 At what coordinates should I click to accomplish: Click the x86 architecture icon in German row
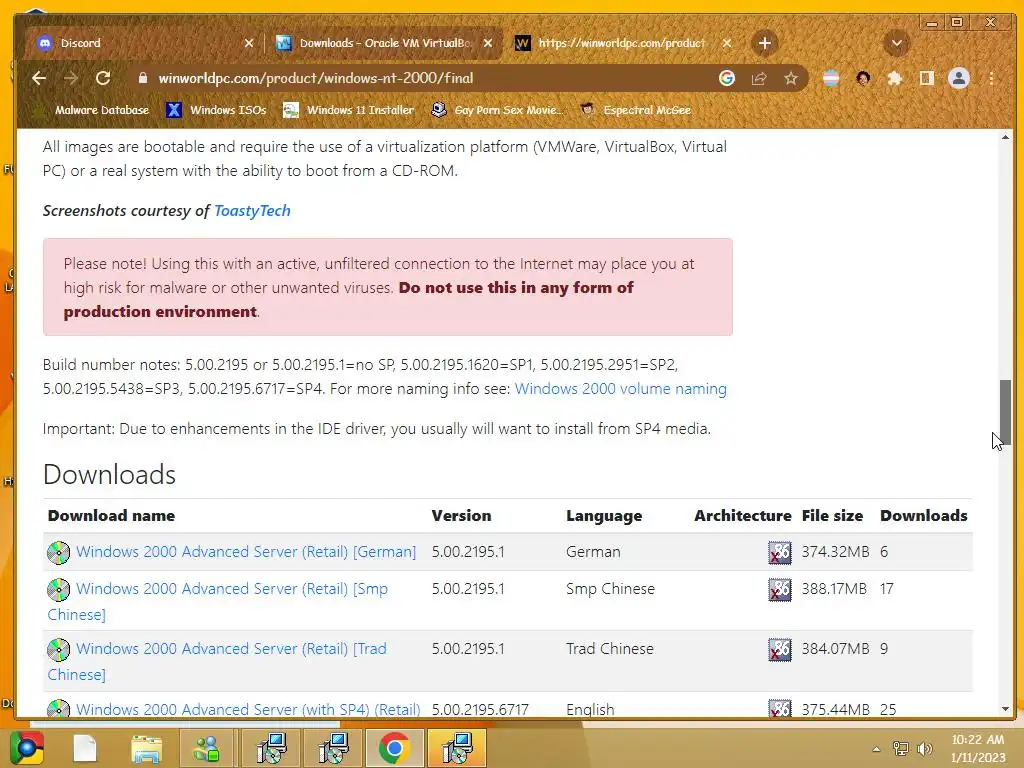[780, 552]
